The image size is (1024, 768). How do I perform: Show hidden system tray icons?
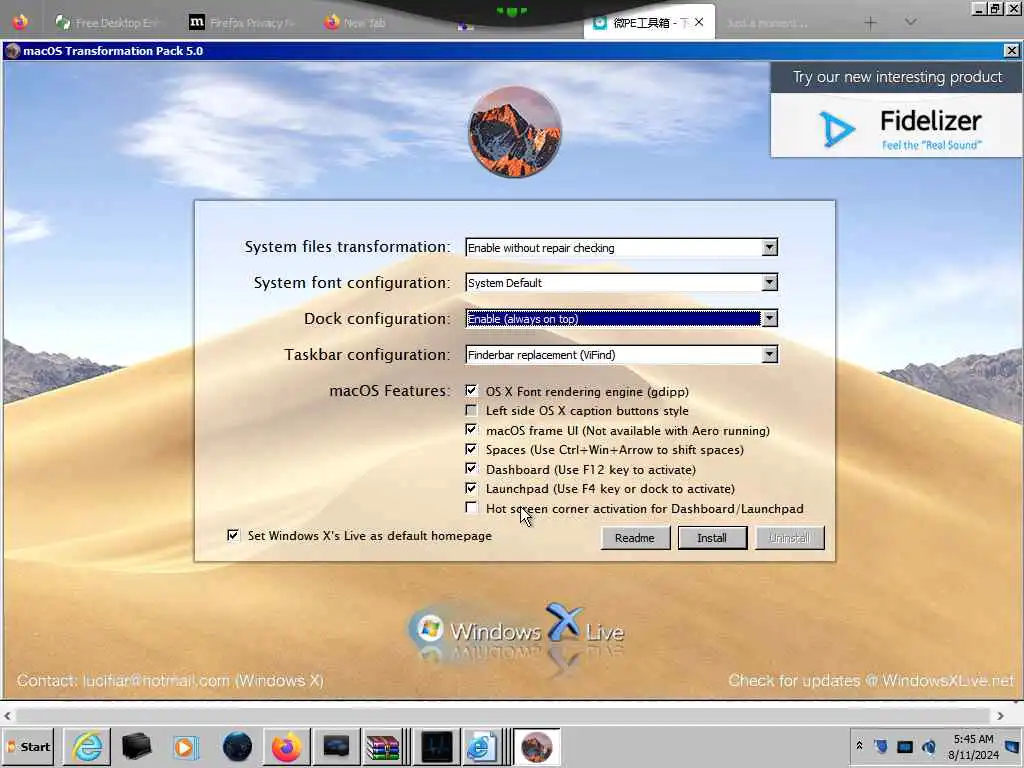(x=859, y=745)
